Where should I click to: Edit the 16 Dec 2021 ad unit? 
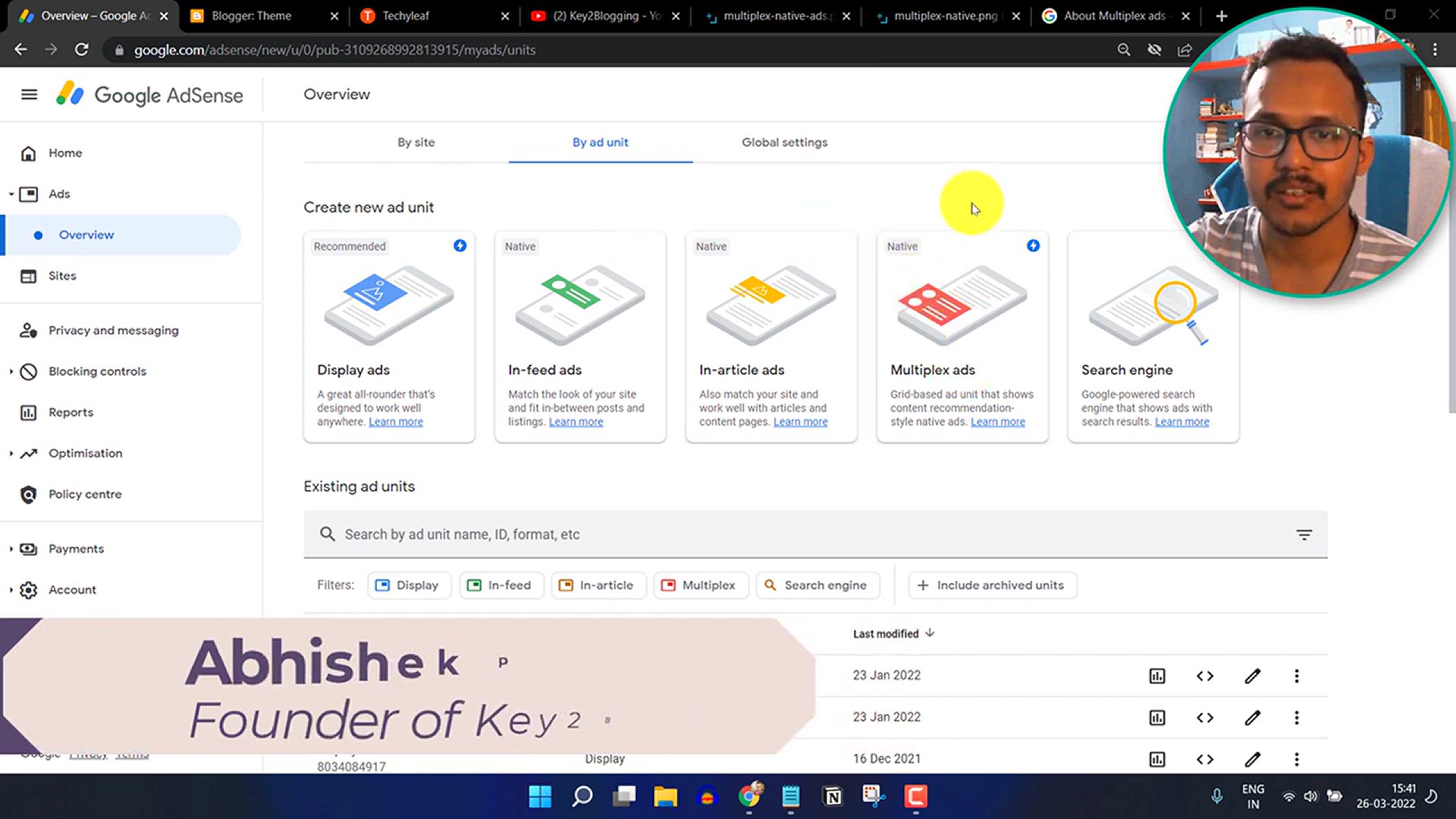coord(1253,759)
